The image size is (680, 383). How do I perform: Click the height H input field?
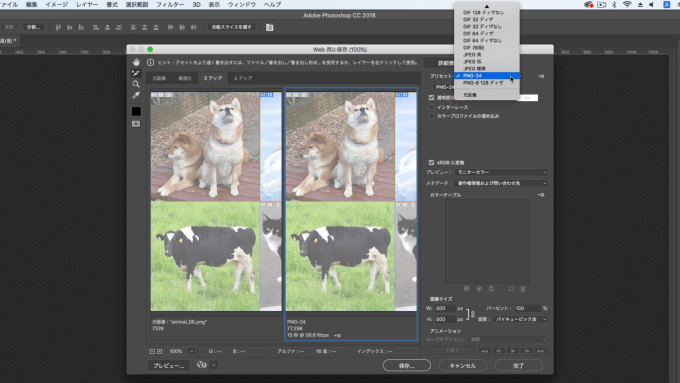[x=445, y=319]
